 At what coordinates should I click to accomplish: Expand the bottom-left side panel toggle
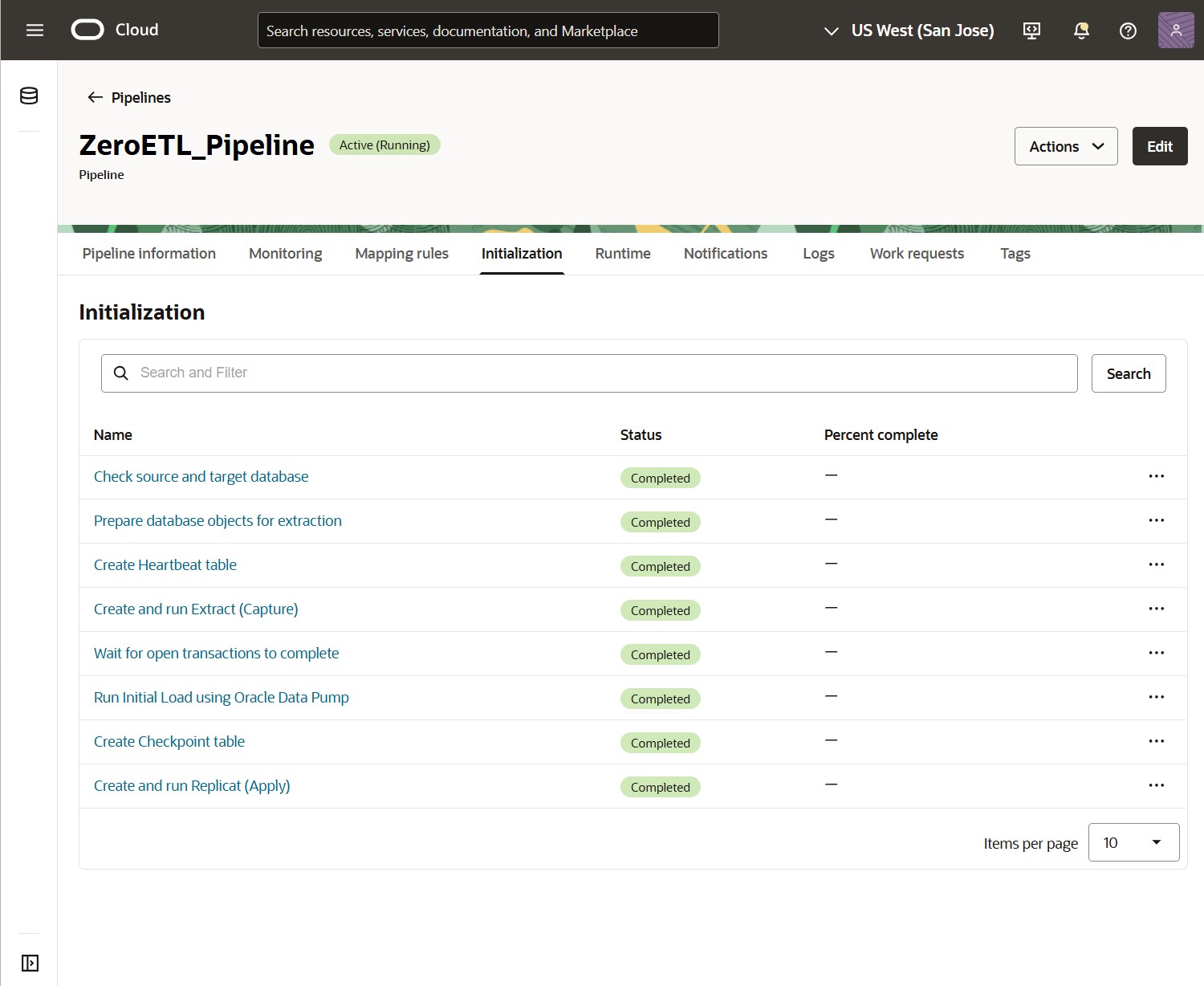pyautogui.click(x=29, y=963)
